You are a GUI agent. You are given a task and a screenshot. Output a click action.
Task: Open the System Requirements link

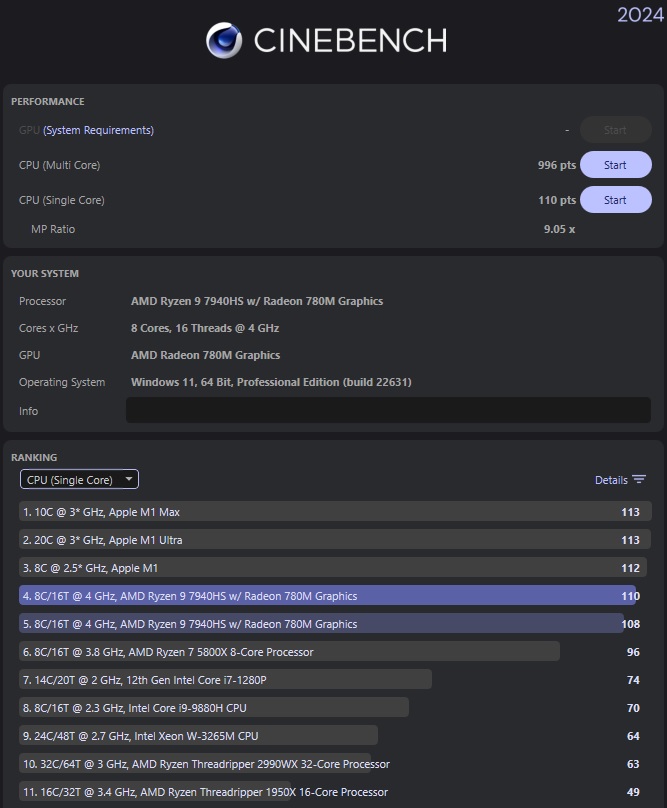98,130
